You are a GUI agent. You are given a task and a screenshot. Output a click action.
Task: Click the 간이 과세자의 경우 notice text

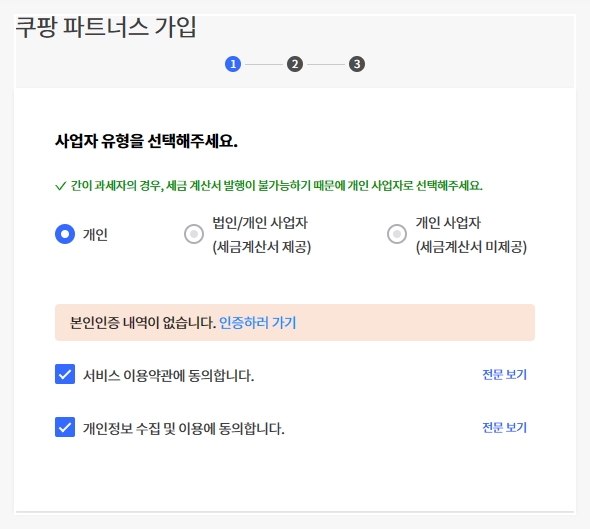point(277,186)
